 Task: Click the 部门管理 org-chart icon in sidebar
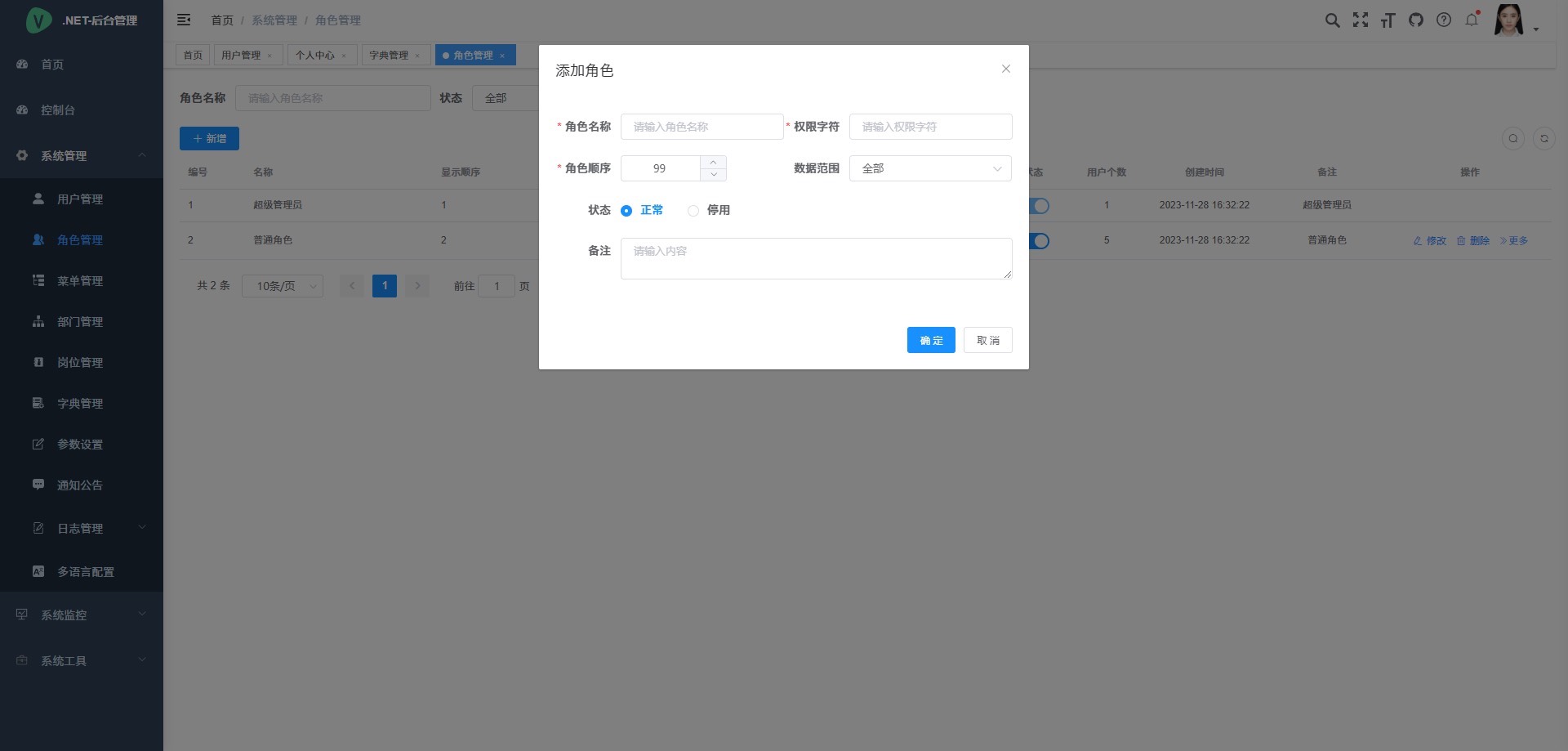pyautogui.click(x=38, y=321)
